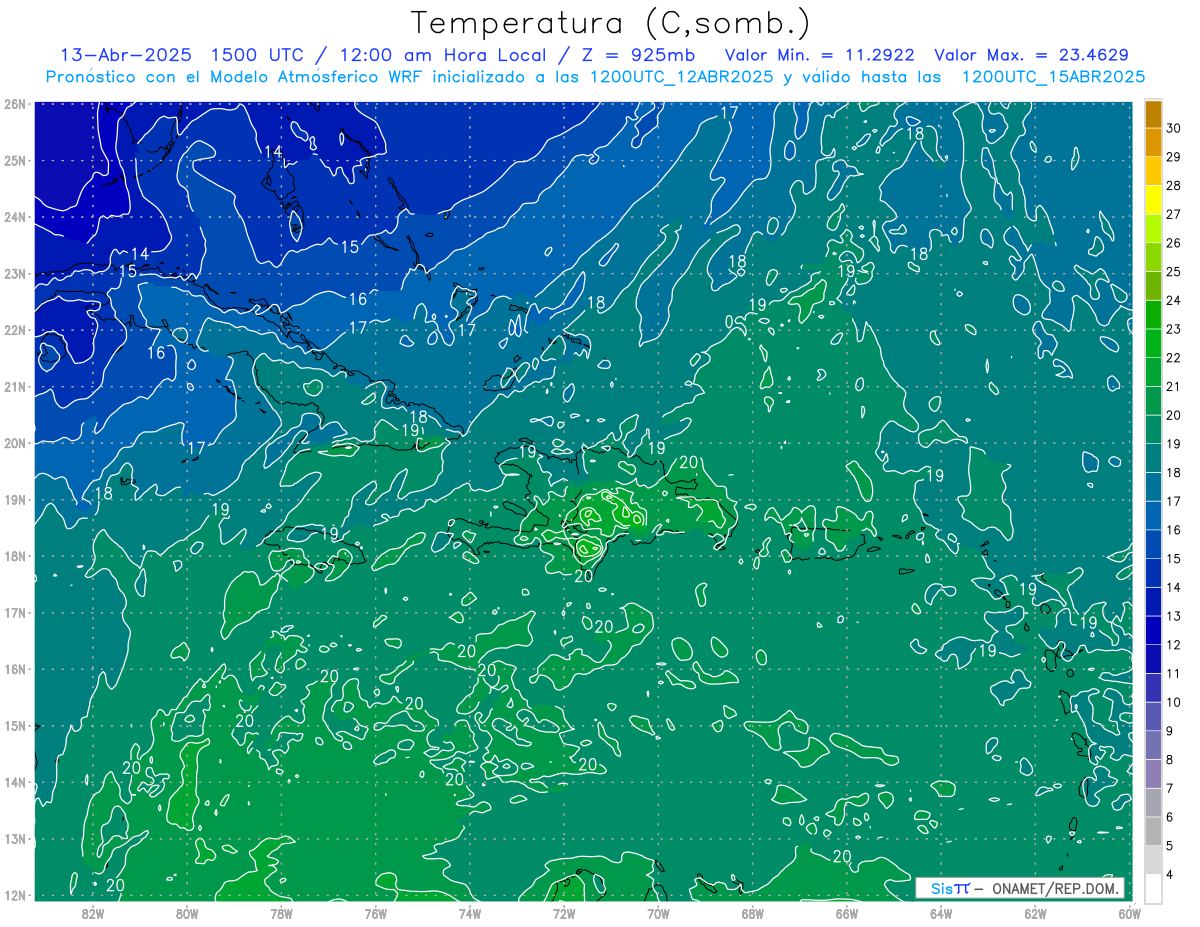This screenshot has height=927, width=1200.
Task: Click the '24N' latitude axis label
Action: click(15, 217)
